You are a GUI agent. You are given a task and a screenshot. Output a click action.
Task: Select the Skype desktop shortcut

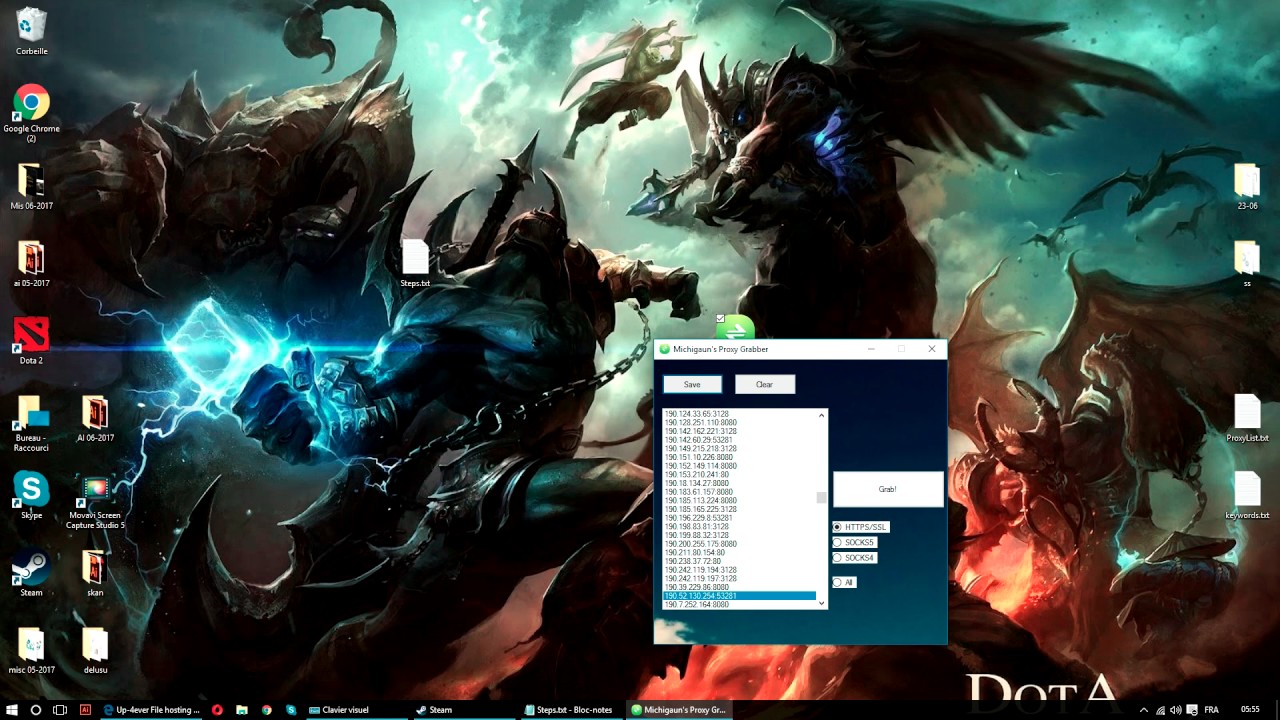(31, 496)
